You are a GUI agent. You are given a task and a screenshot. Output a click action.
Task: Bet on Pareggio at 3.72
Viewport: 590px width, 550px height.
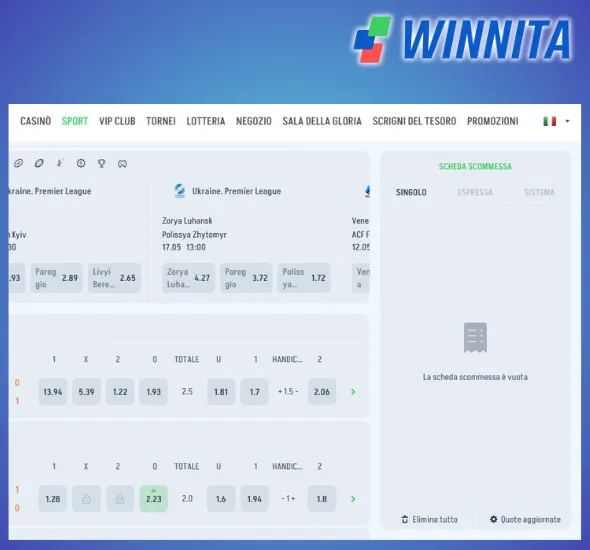click(x=246, y=278)
